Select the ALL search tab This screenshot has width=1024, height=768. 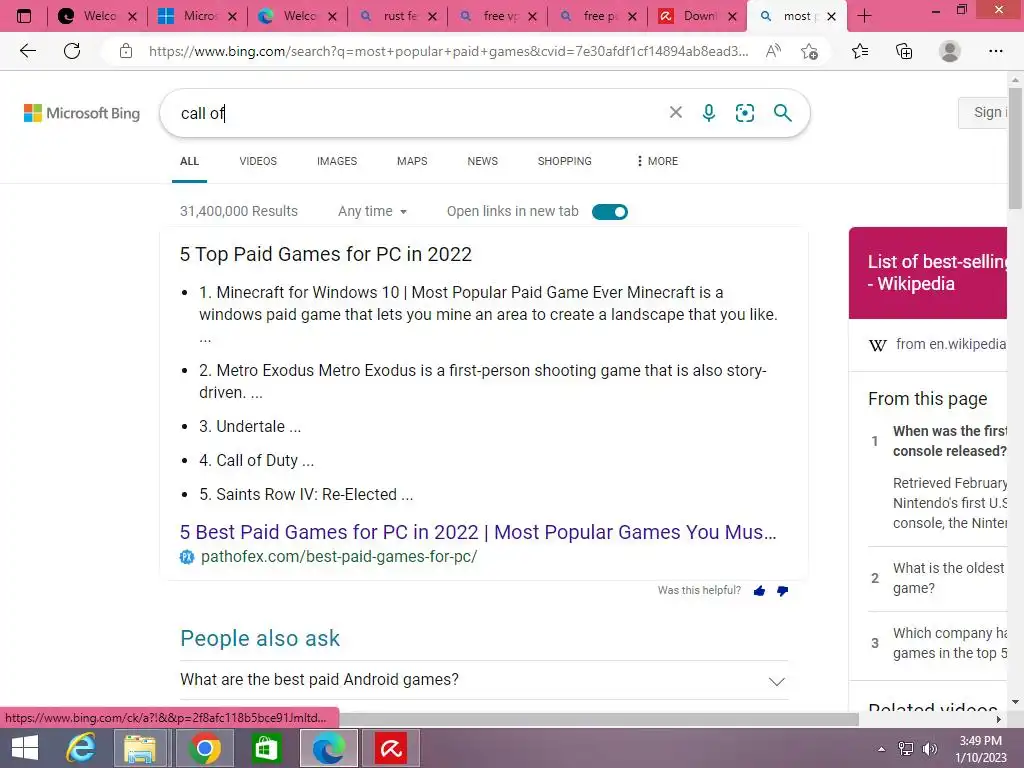(x=189, y=161)
